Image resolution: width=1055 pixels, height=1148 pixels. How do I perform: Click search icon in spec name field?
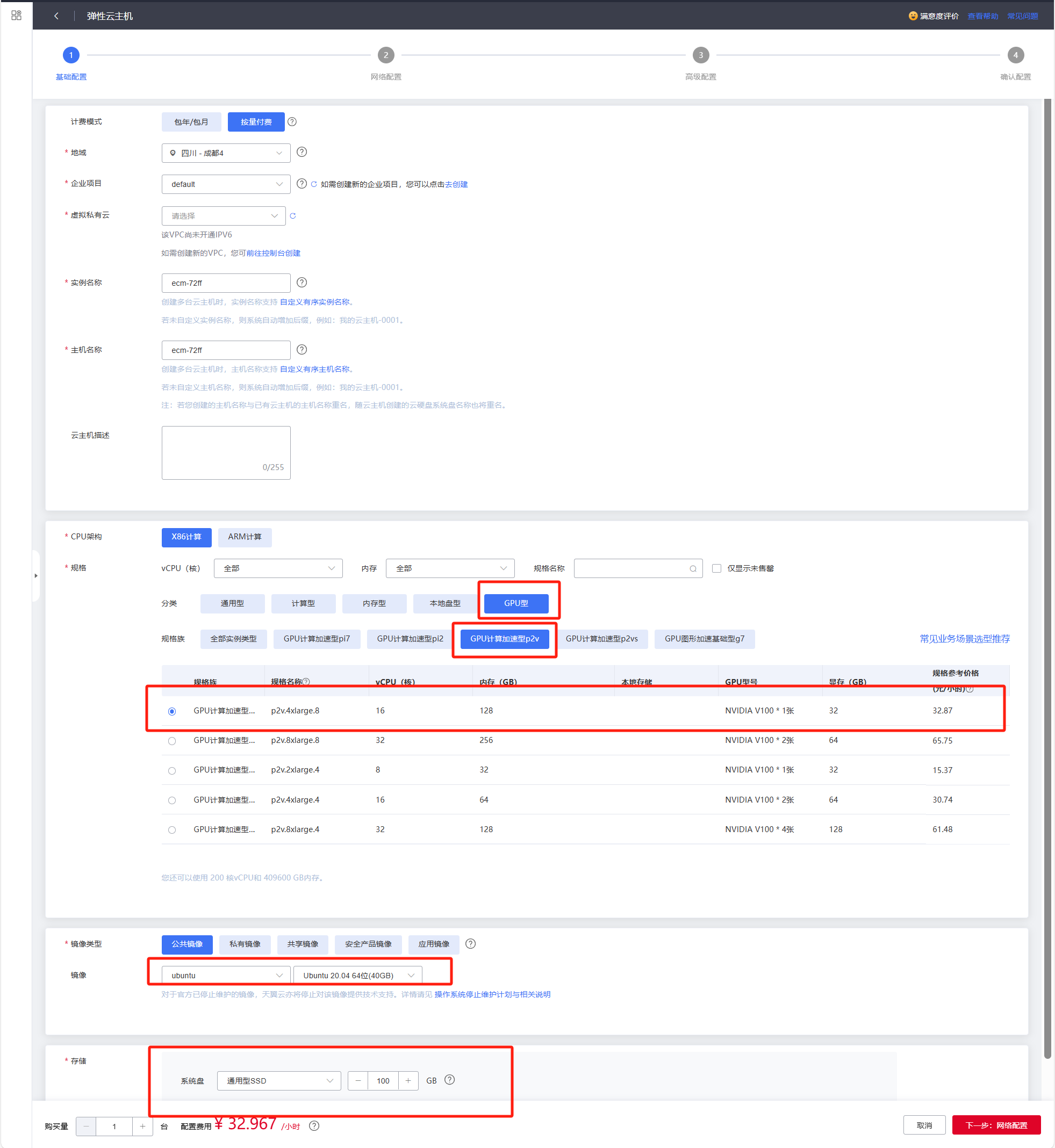(692, 568)
